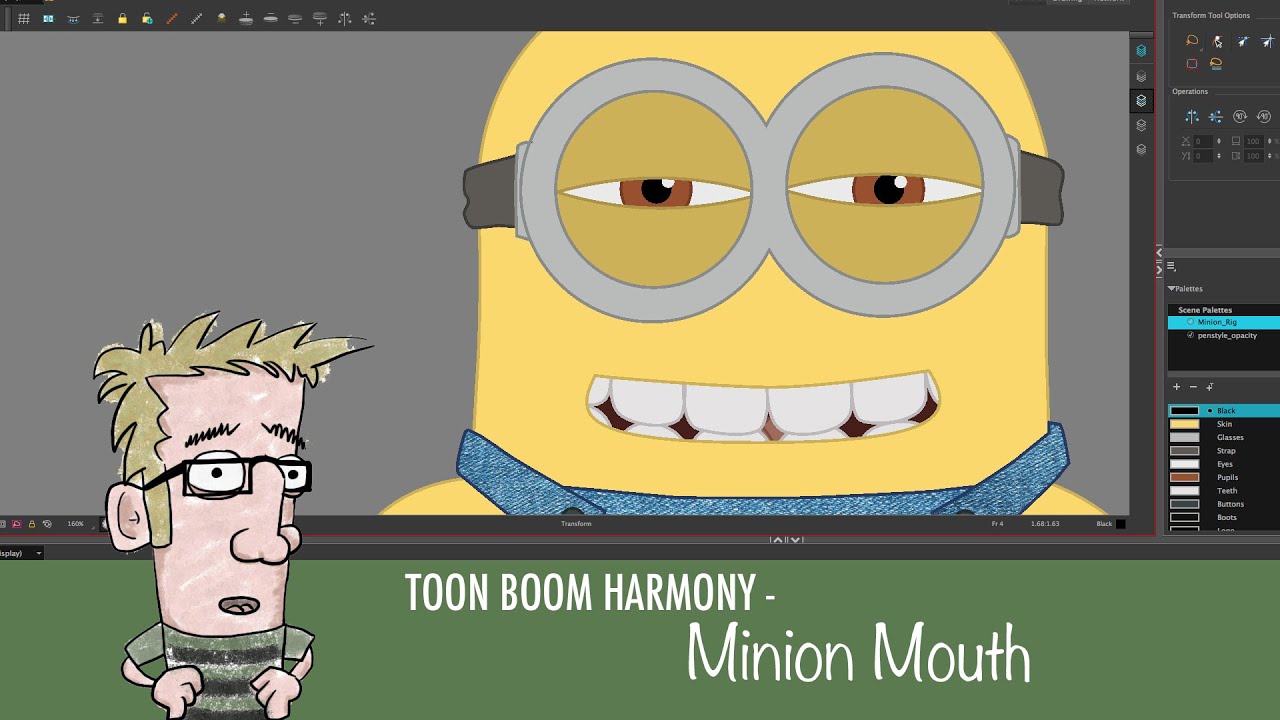Click the add layer plus icon
This screenshot has width=1280, height=720.
click(x=246, y=19)
